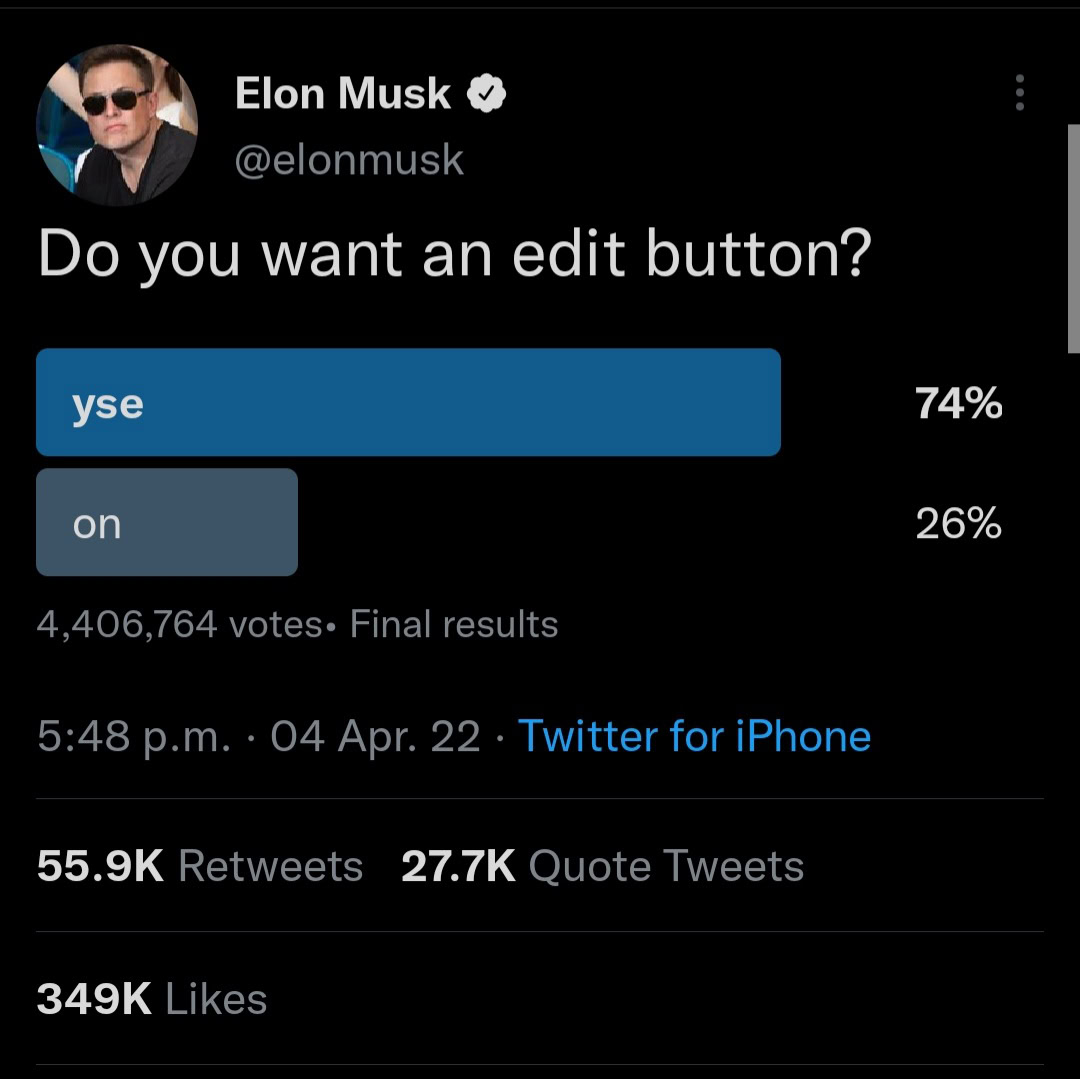This screenshot has height=1079, width=1080.
Task: View the 55.9K Retweets list
Action: [x=200, y=866]
